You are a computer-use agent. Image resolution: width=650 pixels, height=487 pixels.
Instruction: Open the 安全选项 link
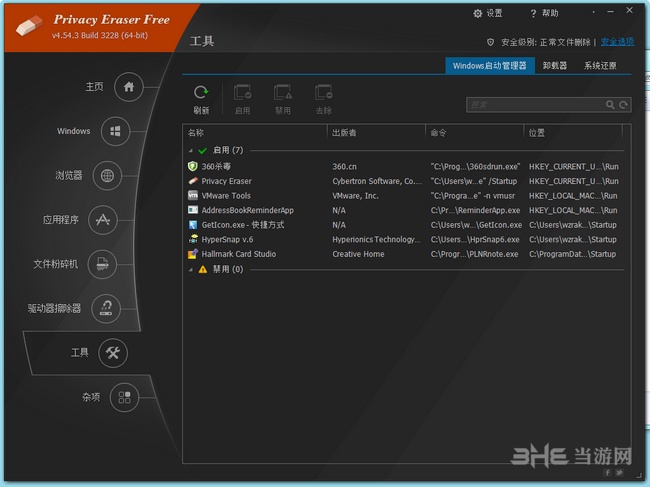point(617,42)
